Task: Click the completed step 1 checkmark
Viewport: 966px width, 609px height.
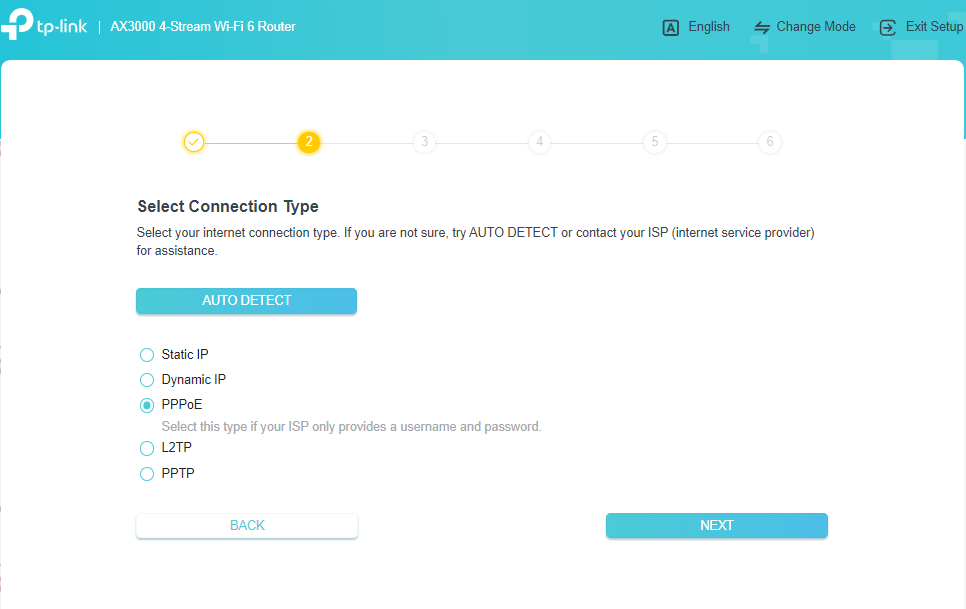Action: [x=194, y=142]
